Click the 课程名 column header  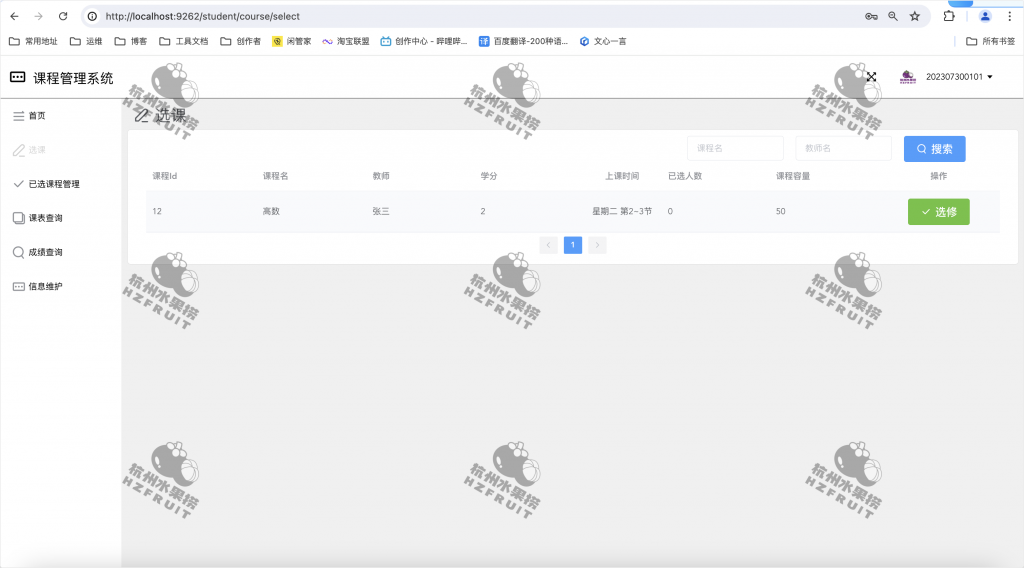click(276, 176)
